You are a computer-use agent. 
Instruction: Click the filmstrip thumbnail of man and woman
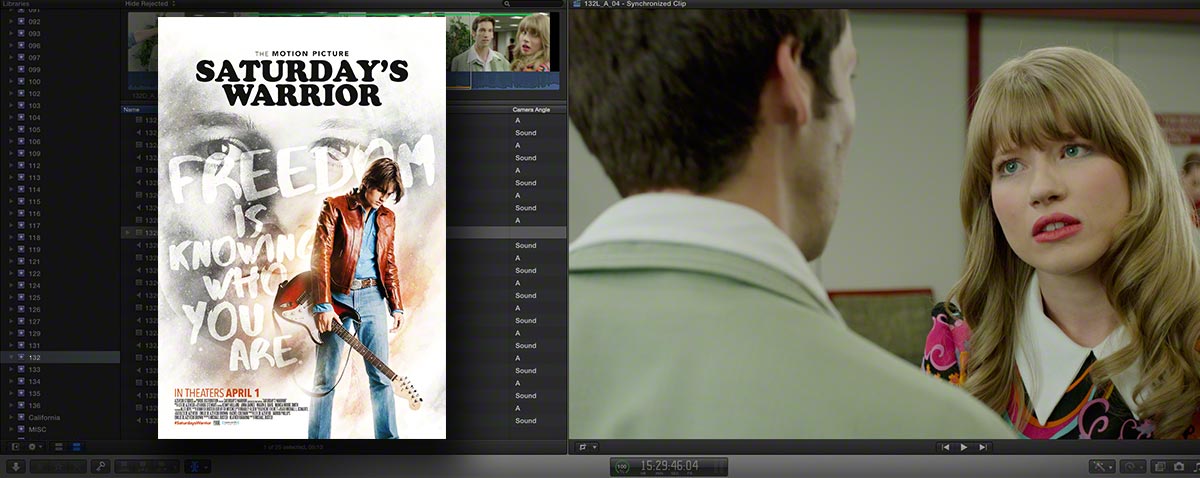500,42
